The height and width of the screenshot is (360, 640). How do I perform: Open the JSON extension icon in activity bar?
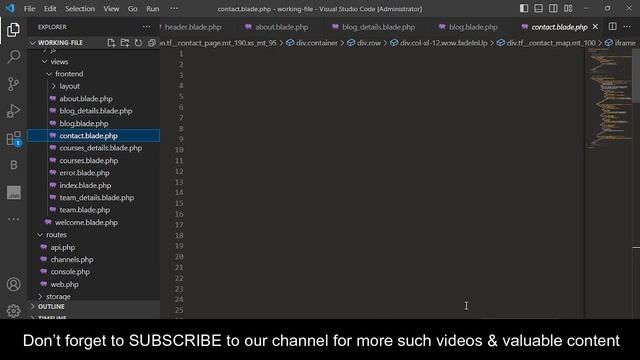13,192
